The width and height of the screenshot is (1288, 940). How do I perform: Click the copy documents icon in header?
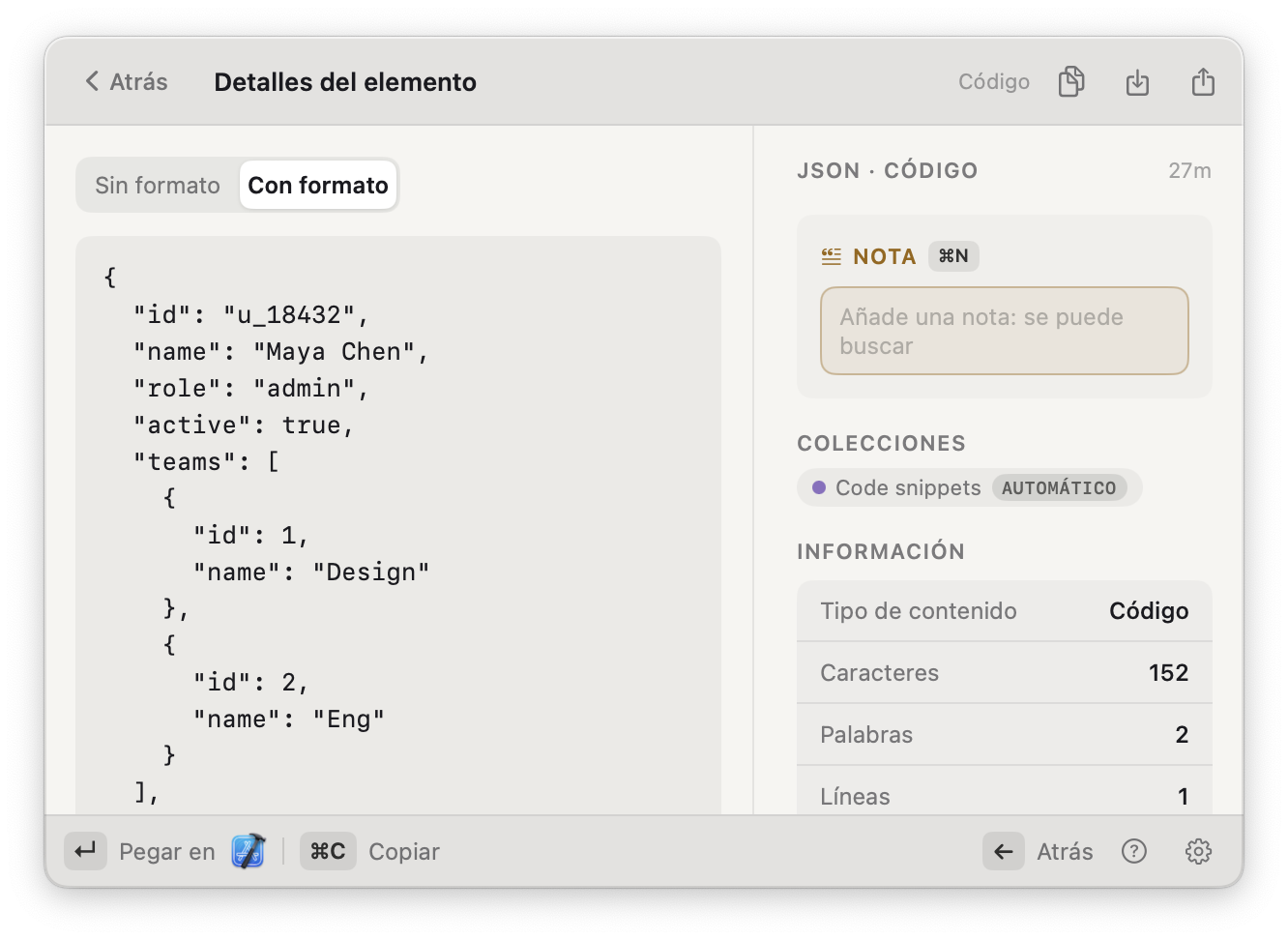1071,82
